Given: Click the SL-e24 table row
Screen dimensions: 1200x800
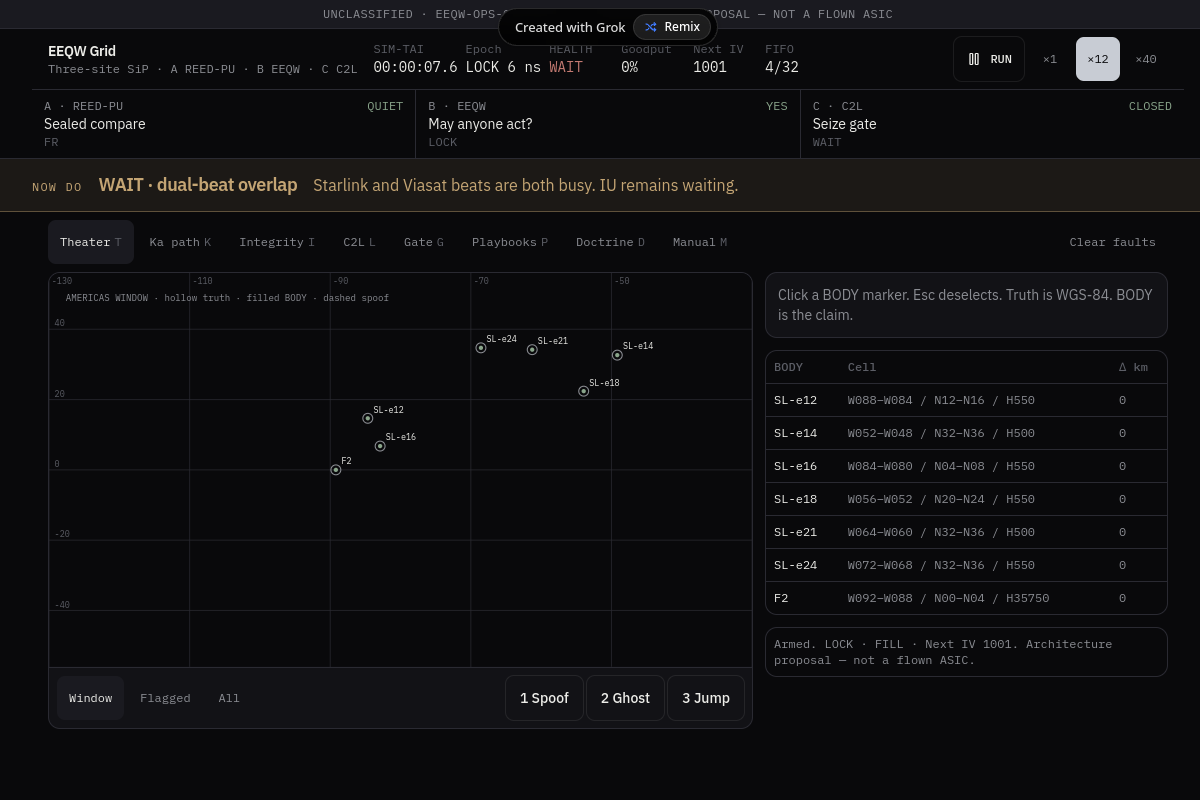Looking at the screenshot, I should click(966, 565).
